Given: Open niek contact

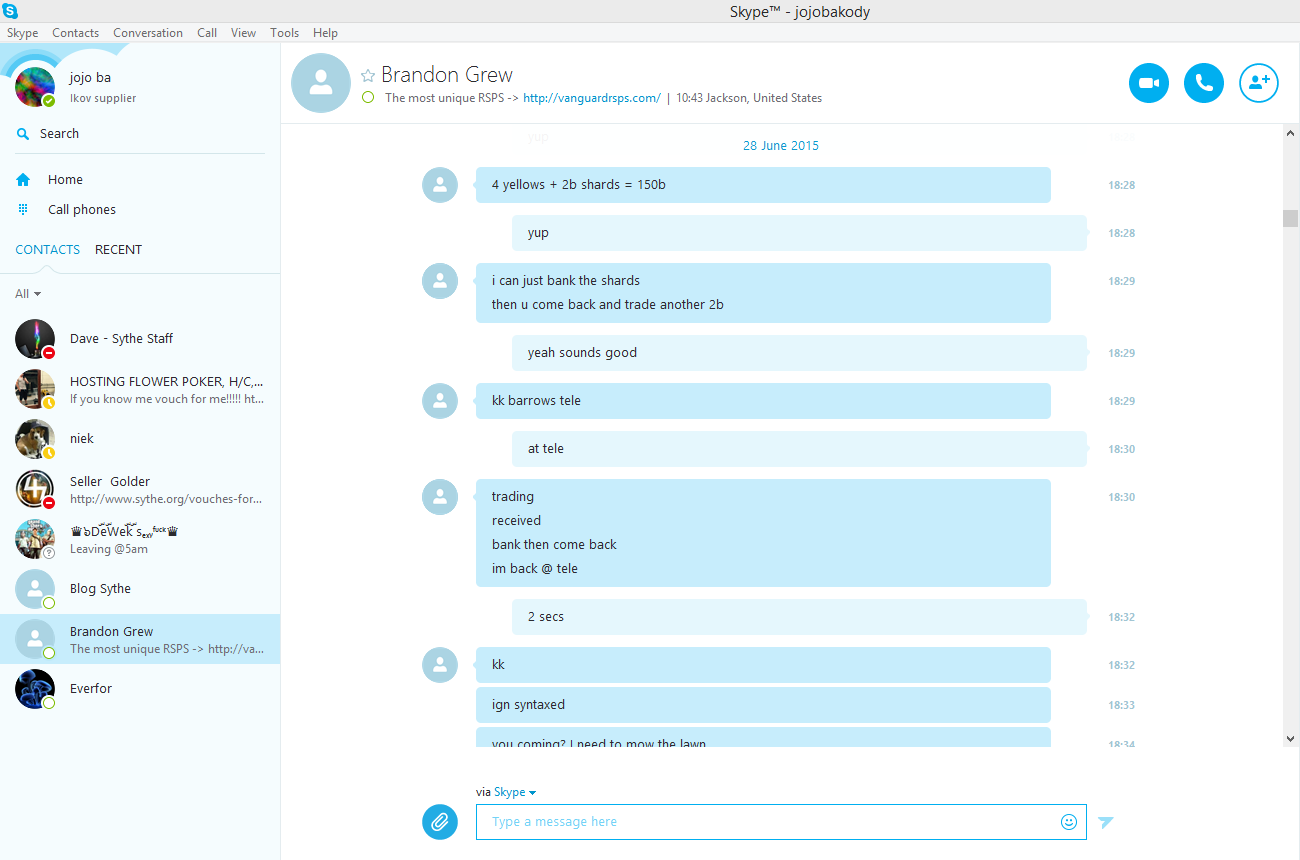Looking at the screenshot, I should coord(140,439).
